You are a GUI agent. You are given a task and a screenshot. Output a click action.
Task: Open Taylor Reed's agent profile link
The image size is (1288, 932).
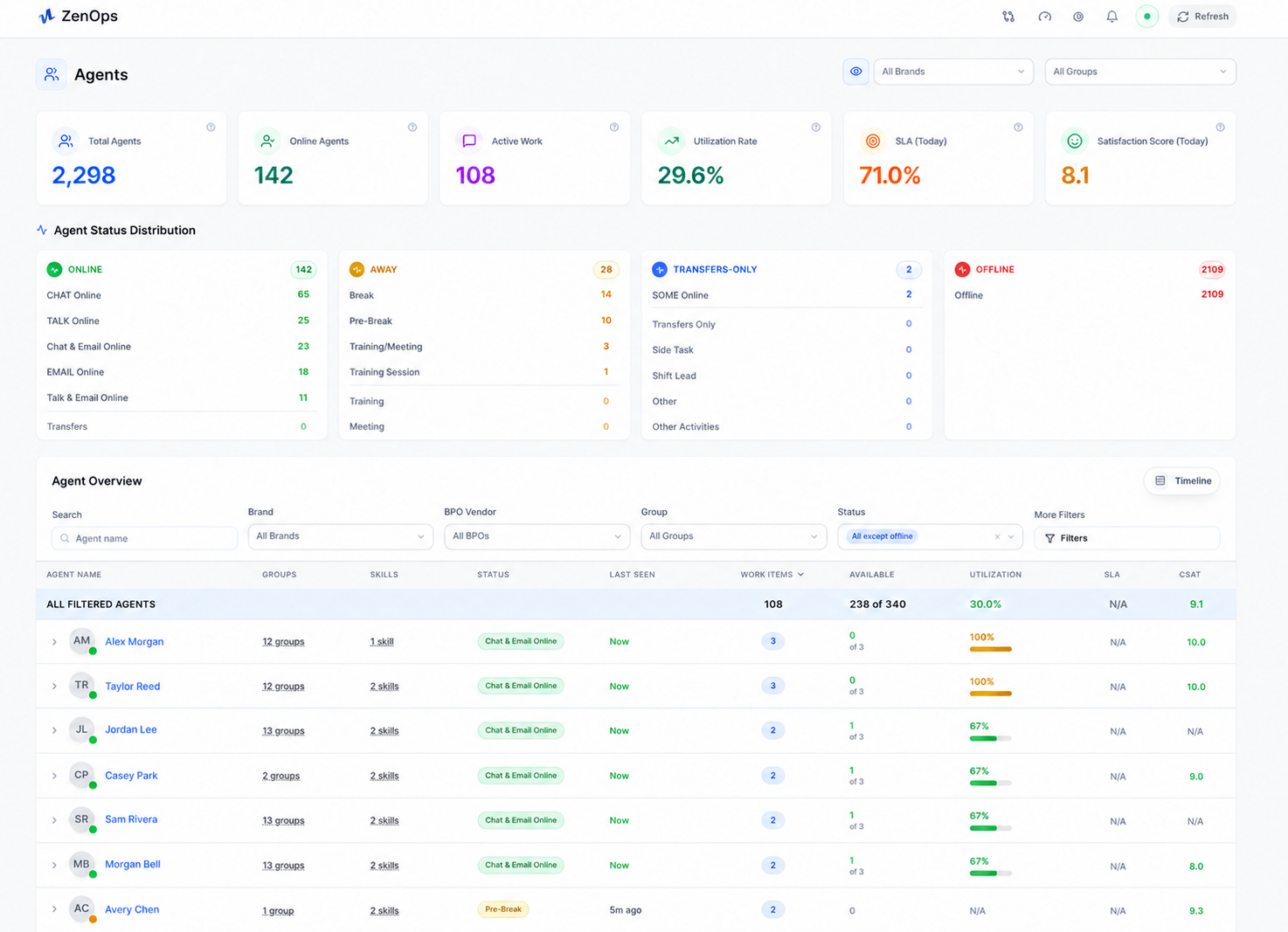tap(133, 687)
